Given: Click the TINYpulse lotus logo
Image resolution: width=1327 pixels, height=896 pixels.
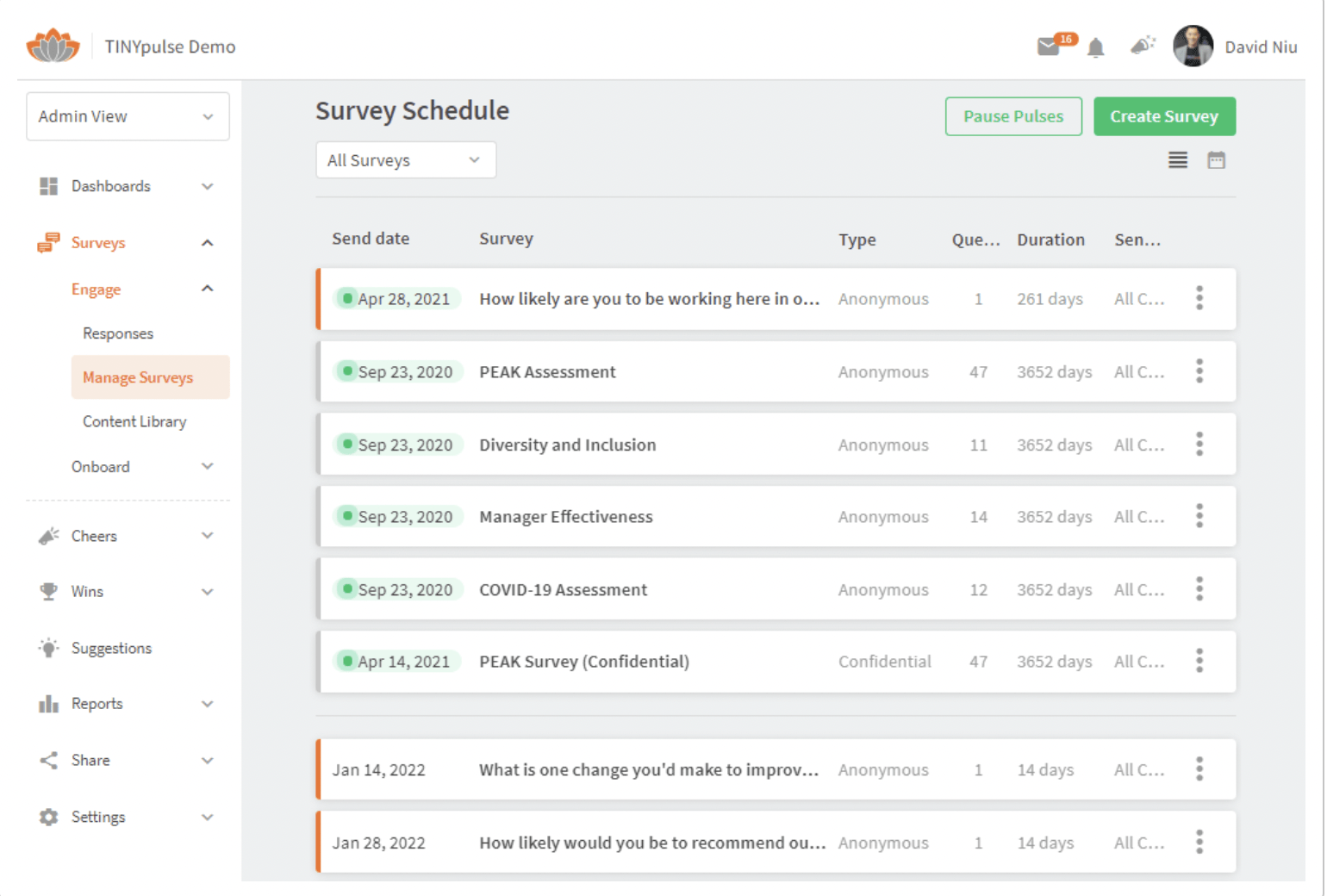Looking at the screenshot, I should (53, 46).
